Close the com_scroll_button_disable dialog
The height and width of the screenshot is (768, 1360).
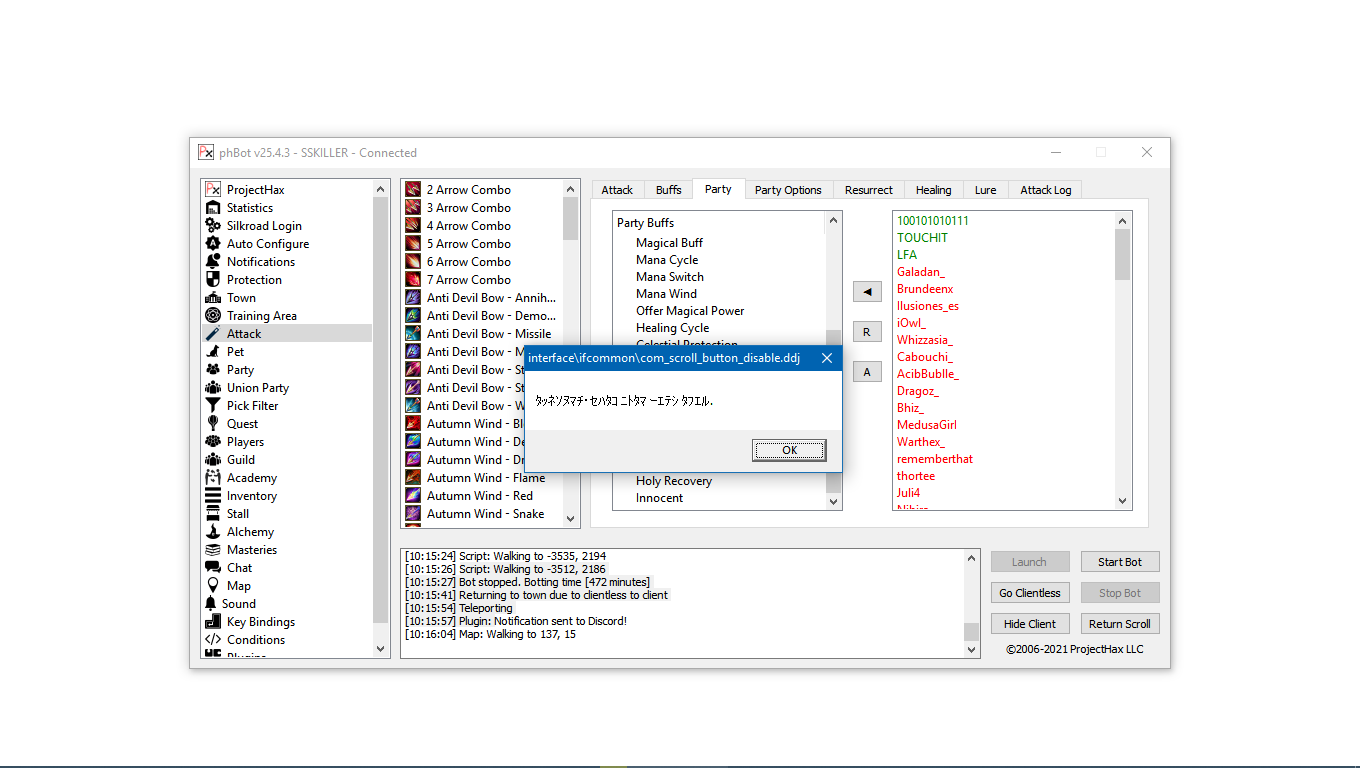pos(826,358)
